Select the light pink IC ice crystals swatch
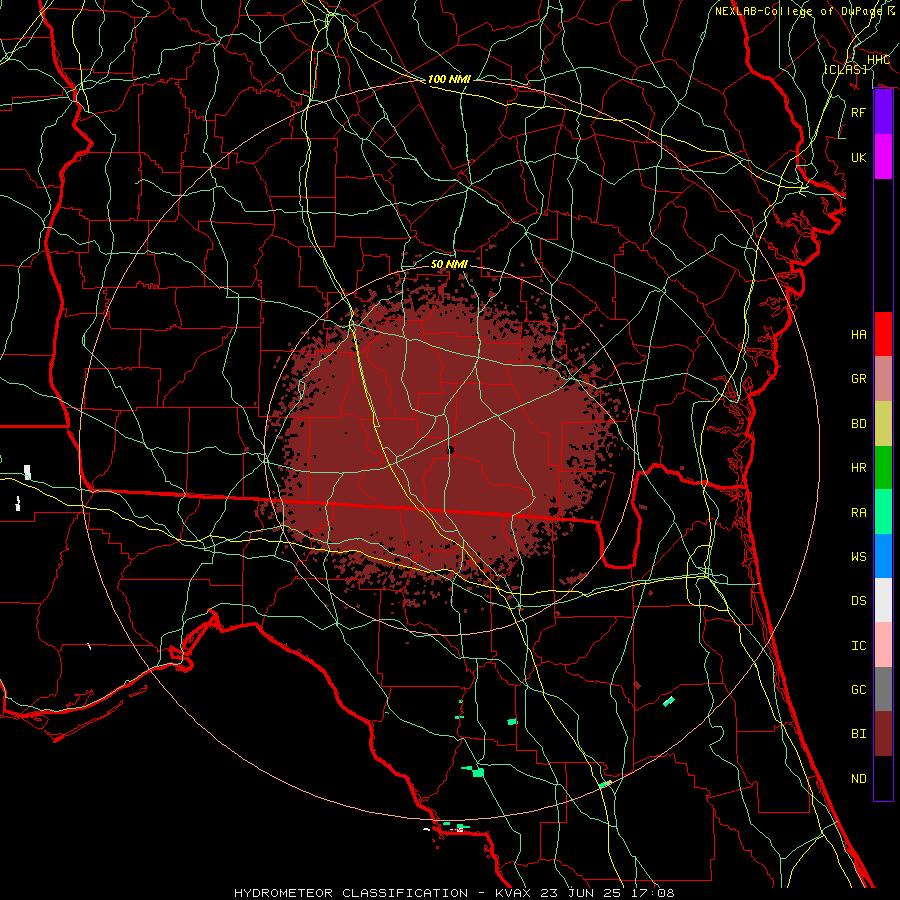Viewport: 900px width, 900px height. tap(883, 645)
